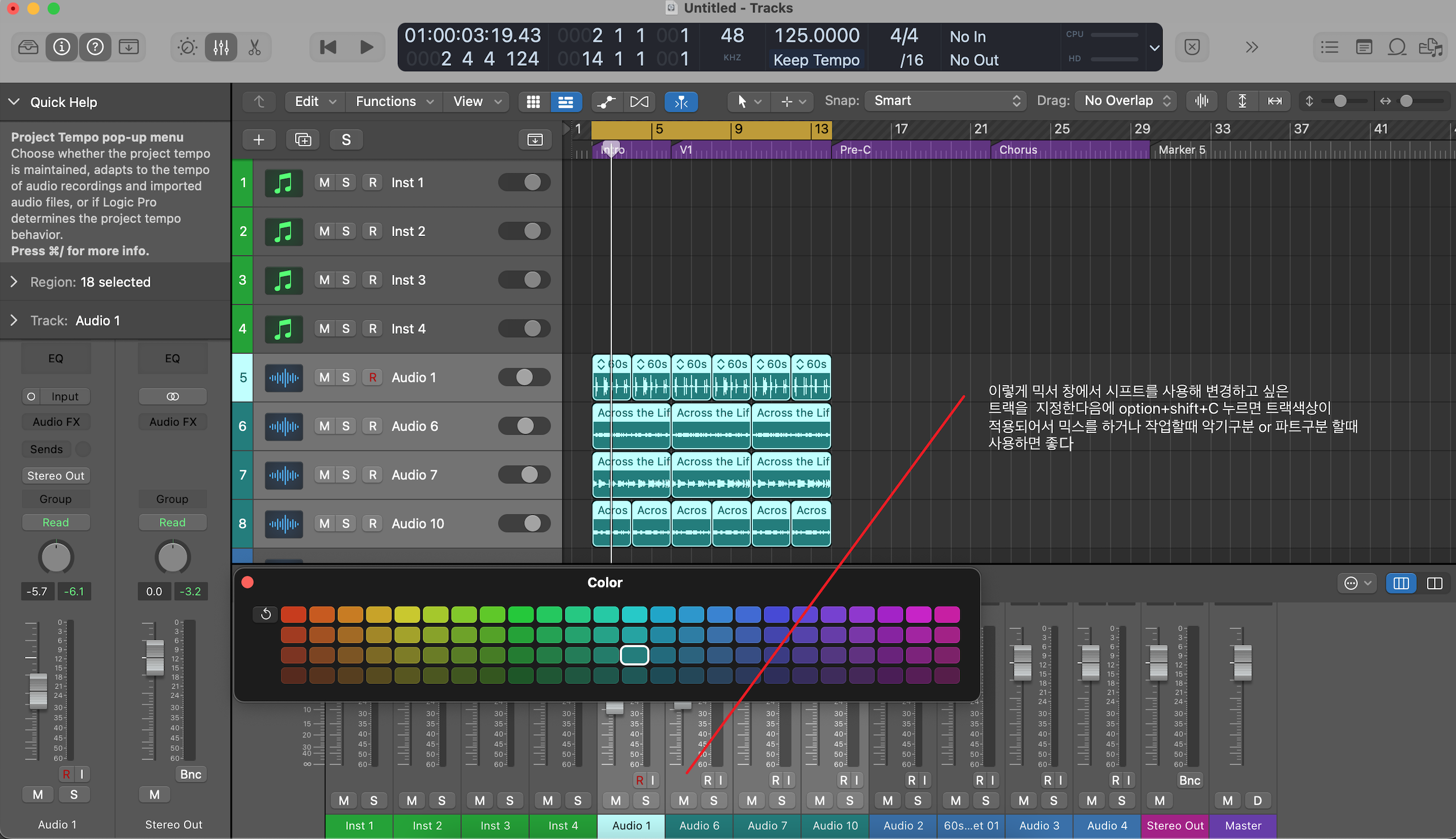Toggle global Solo S button above tracks

click(x=346, y=140)
